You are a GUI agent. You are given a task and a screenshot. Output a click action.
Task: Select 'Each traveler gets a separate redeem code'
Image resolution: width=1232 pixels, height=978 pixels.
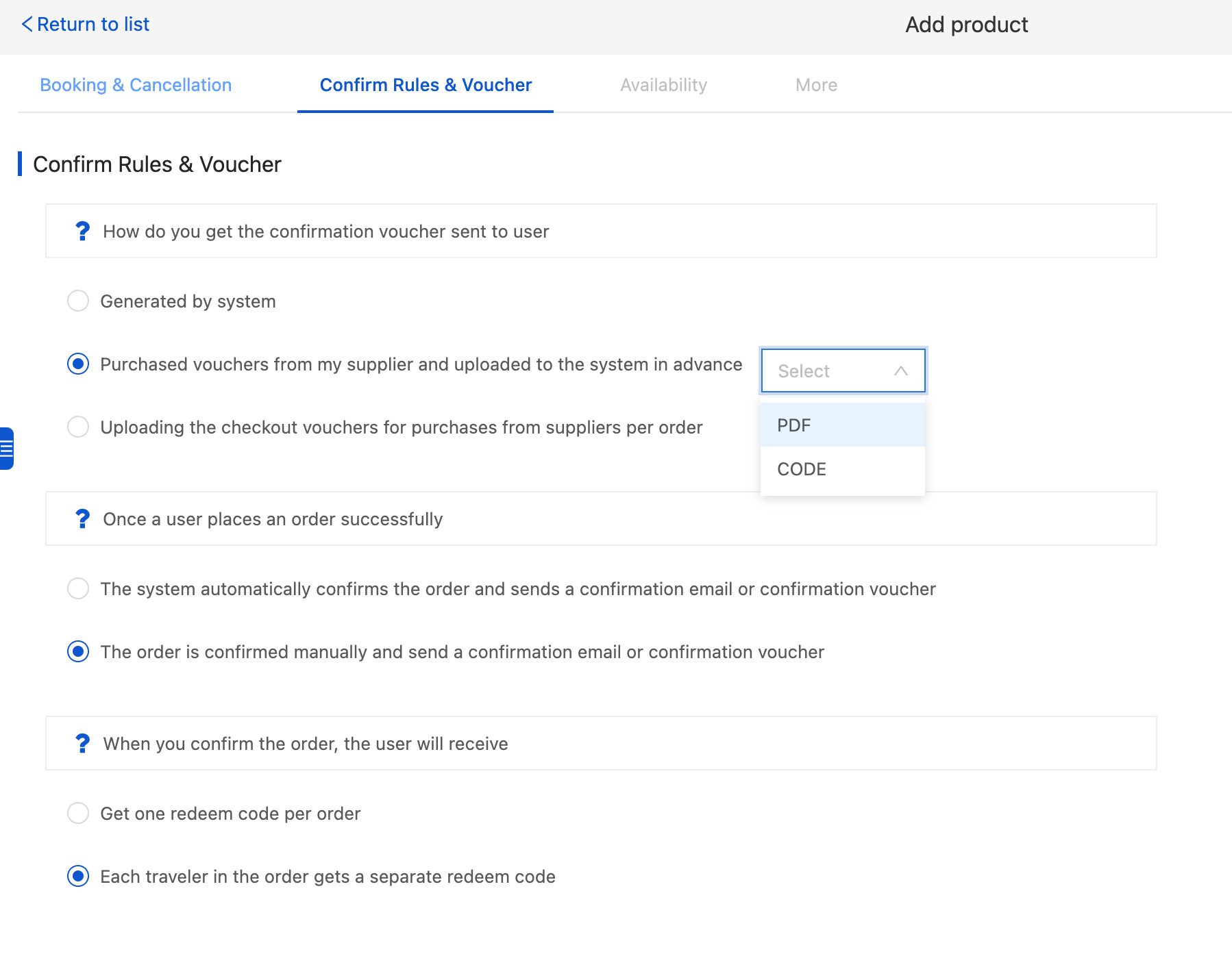[x=78, y=877]
